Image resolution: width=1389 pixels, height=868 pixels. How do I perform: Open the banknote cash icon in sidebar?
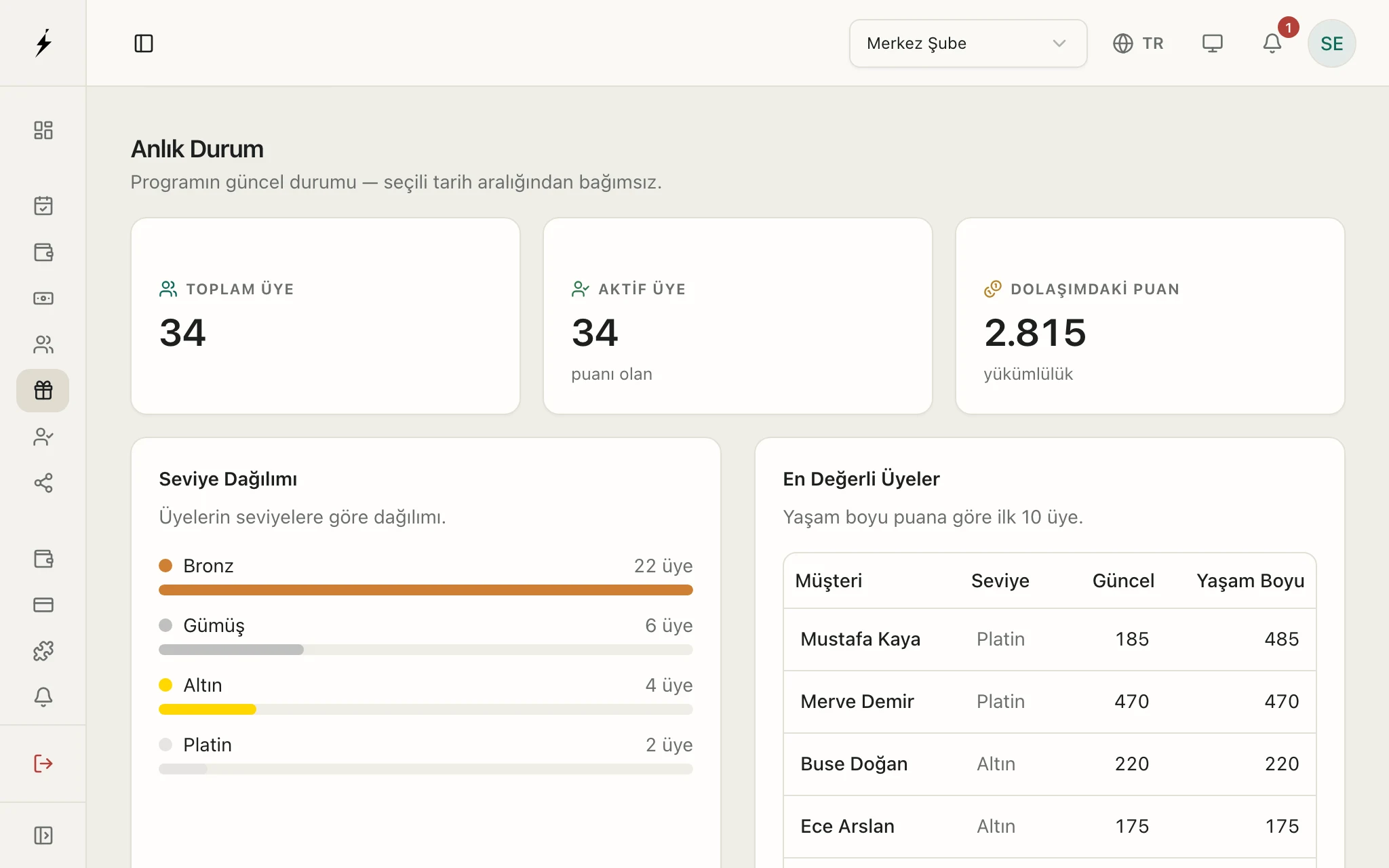[43, 298]
